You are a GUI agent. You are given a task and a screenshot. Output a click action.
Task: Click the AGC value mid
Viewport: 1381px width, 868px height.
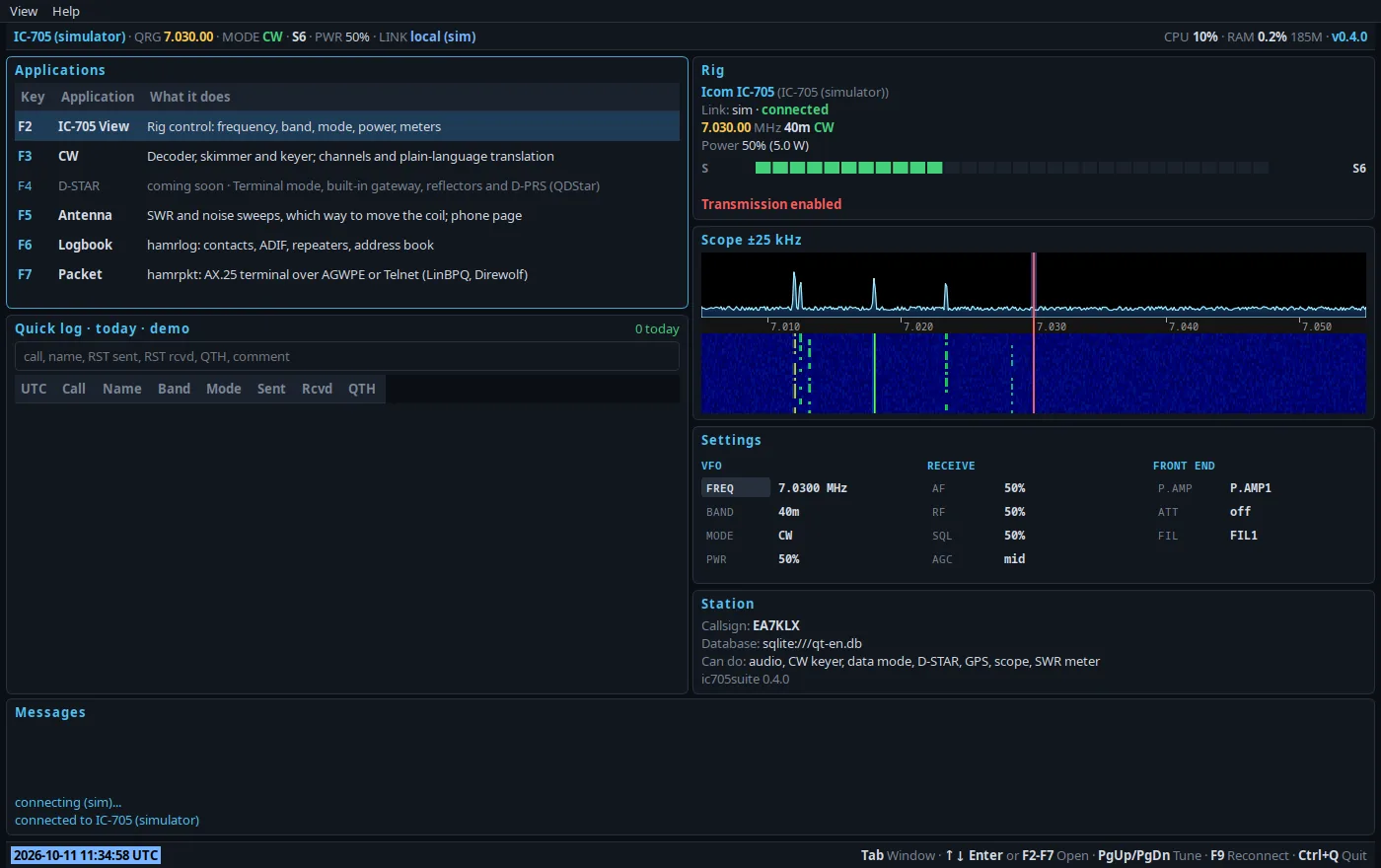1015,559
